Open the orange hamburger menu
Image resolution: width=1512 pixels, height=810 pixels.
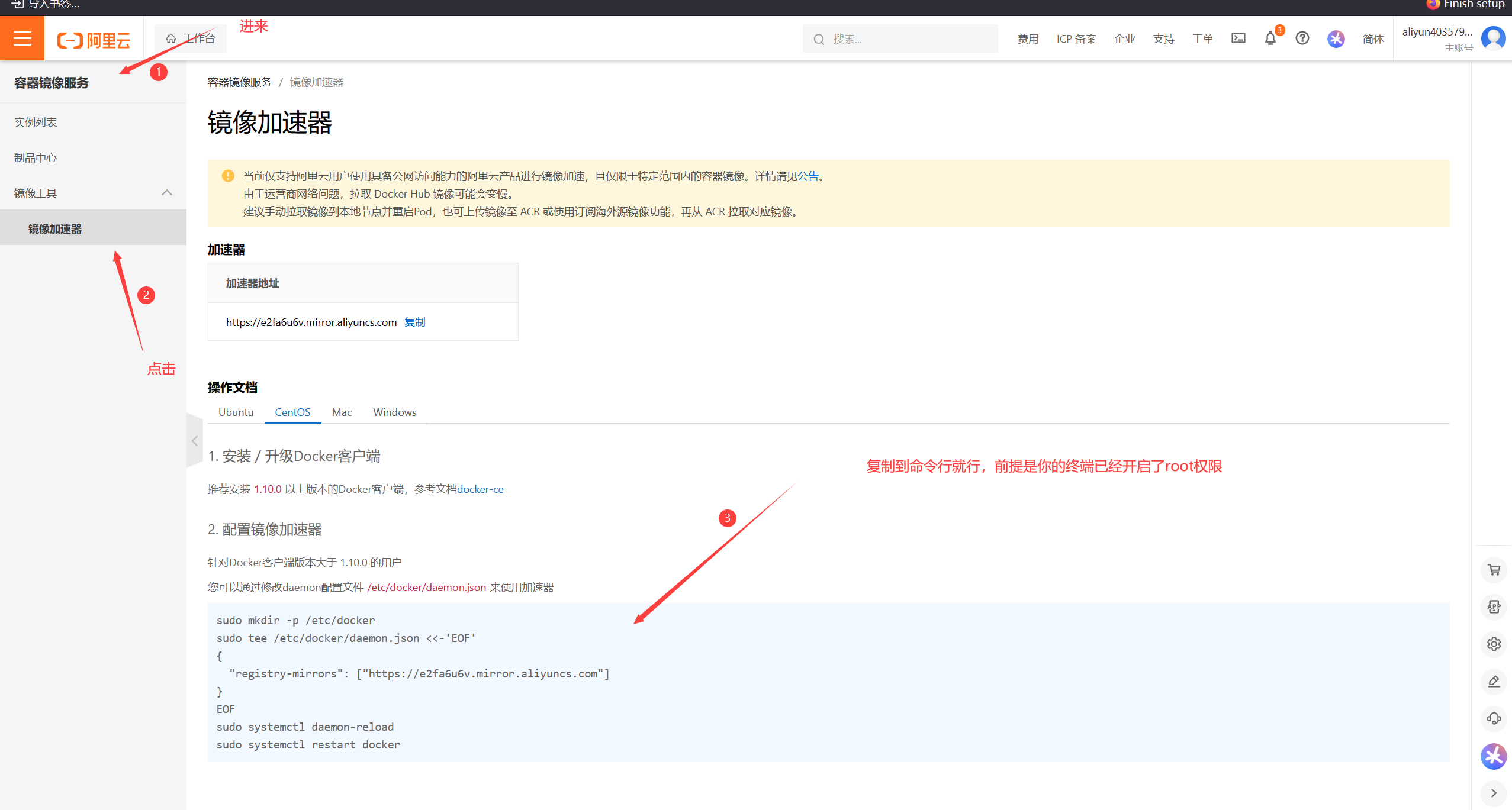[x=22, y=38]
